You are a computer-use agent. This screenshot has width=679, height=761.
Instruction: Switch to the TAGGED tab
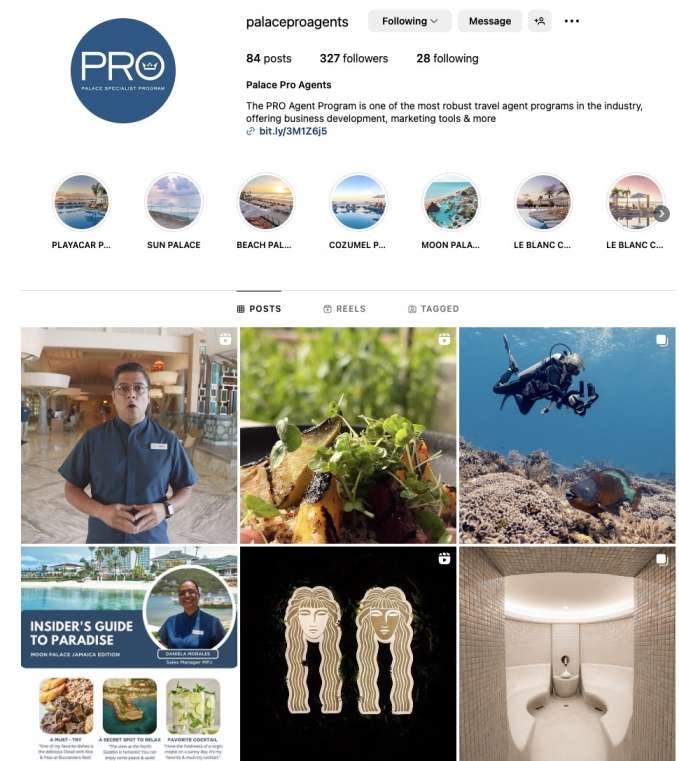[x=433, y=309]
